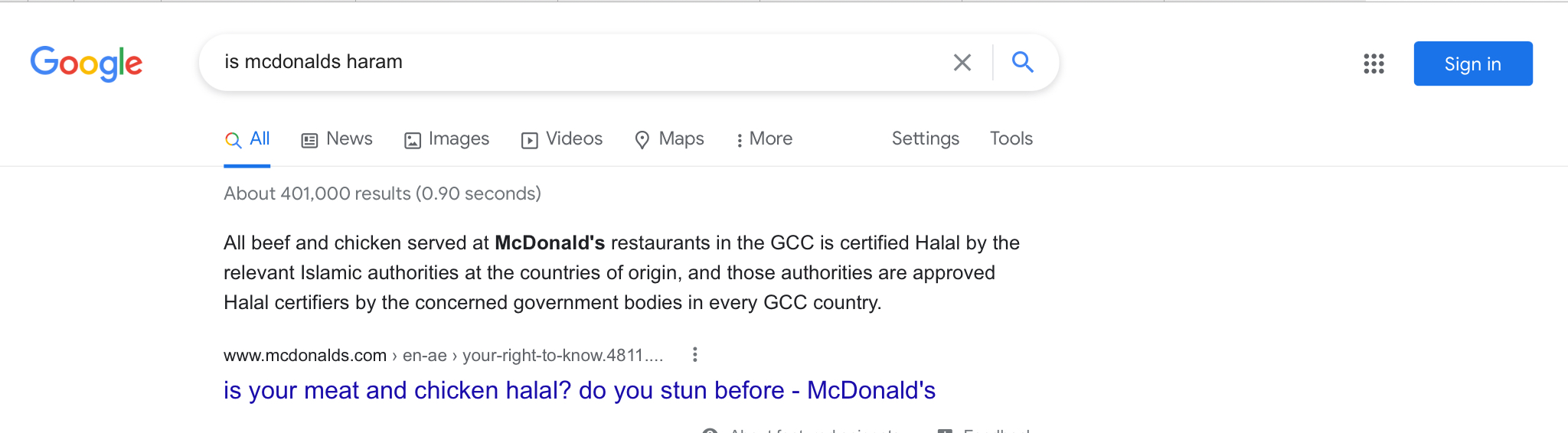The width and height of the screenshot is (1568, 433).
Task: Focus the search box containing "is mcdonalds haram"
Action: 574,62
